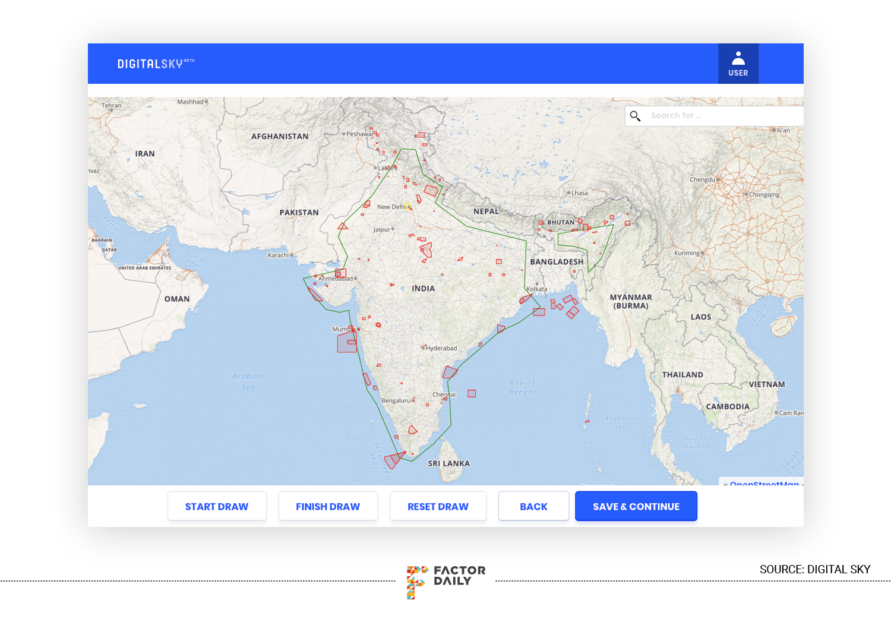Click the Bengaluru city label

pyautogui.click(x=396, y=400)
